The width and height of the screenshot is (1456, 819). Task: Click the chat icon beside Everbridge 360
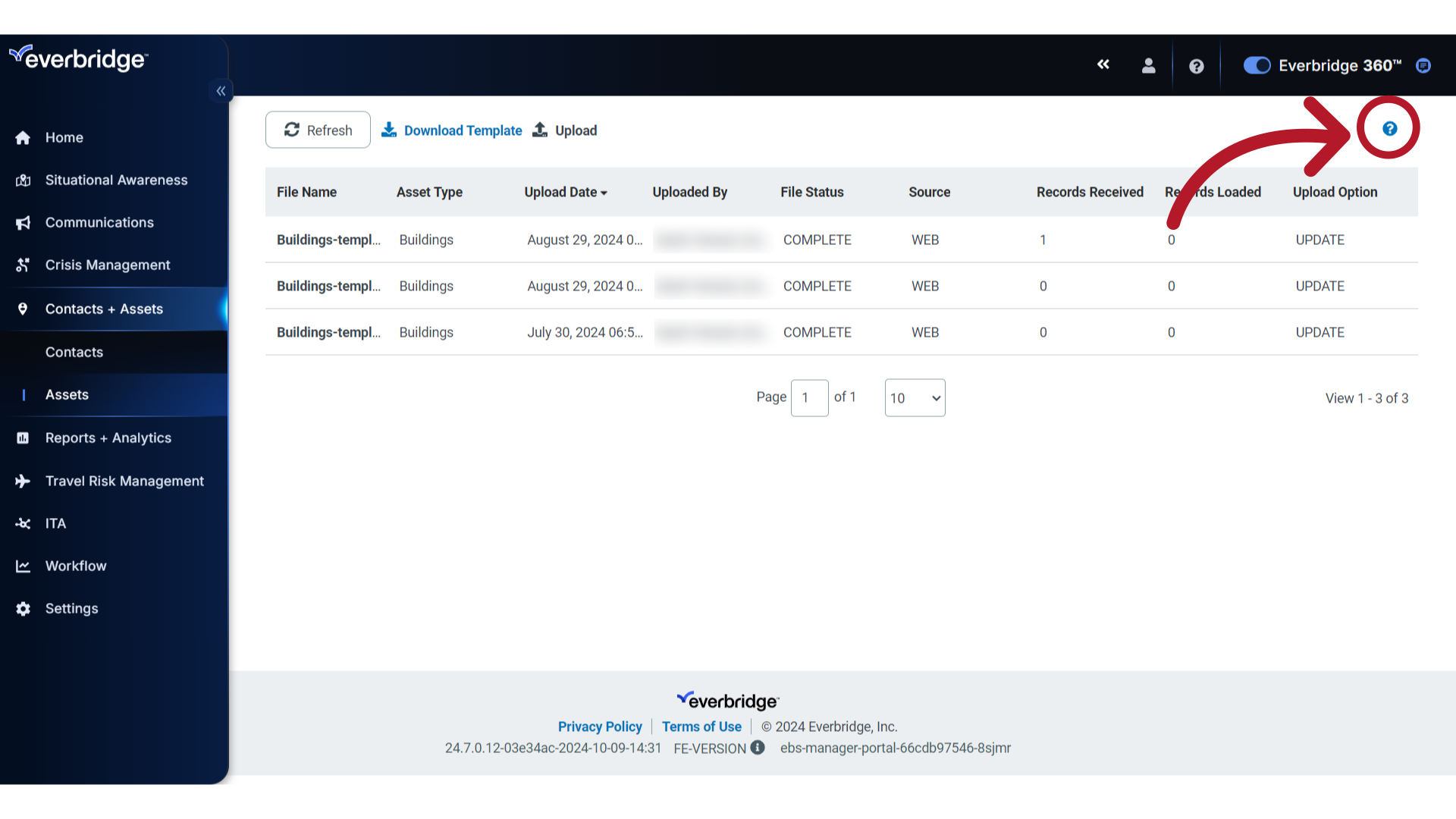click(x=1423, y=66)
